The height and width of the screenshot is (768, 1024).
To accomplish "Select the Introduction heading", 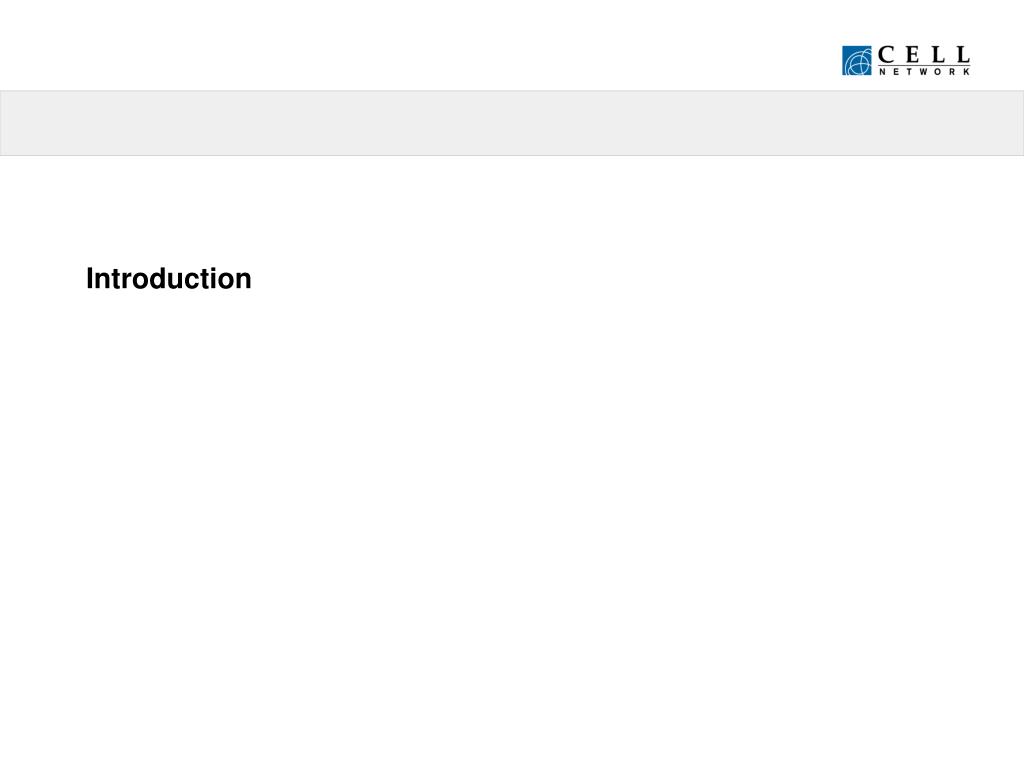I will click(x=168, y=279).
